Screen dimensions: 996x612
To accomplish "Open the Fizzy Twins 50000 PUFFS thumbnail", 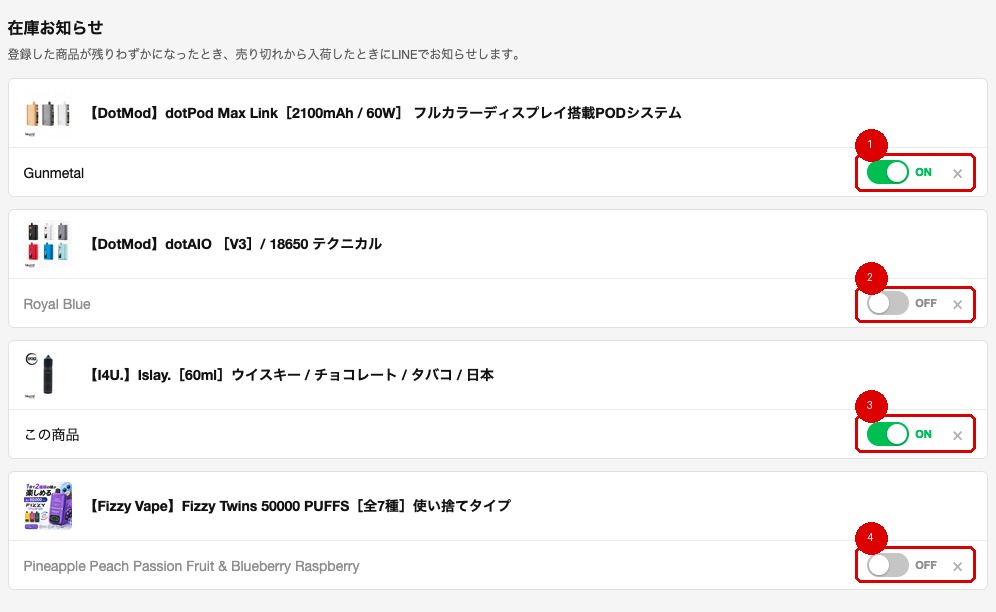I will 48,506.
